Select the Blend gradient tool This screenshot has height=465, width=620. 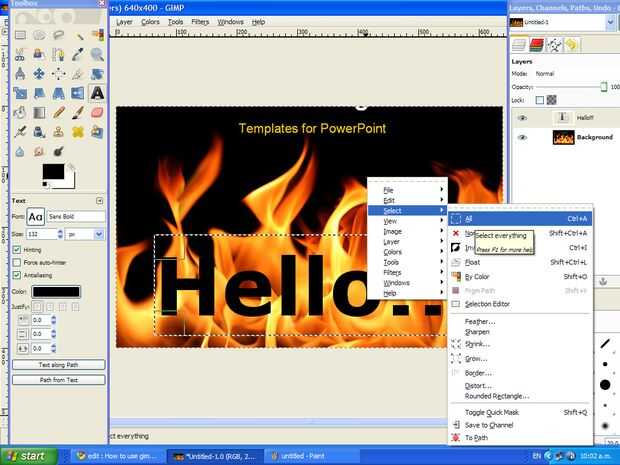click(39, 112)
